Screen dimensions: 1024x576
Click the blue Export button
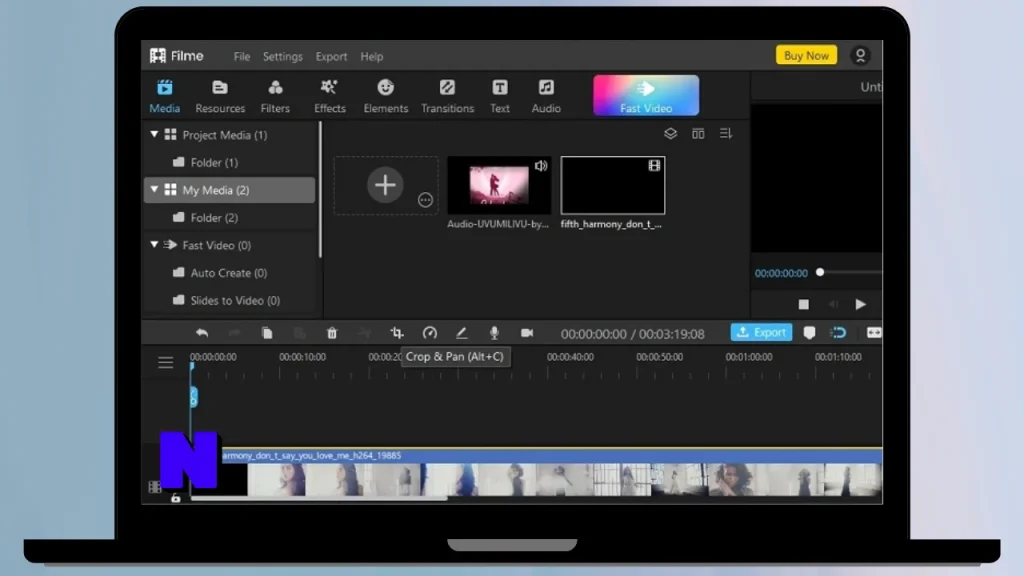pos(761,332)
